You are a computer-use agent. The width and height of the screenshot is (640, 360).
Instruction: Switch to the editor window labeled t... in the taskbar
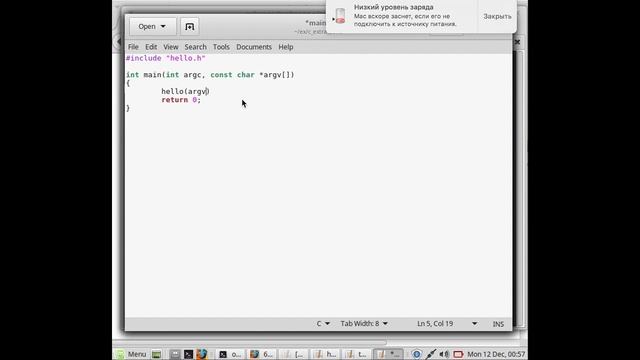click(356, 354)
